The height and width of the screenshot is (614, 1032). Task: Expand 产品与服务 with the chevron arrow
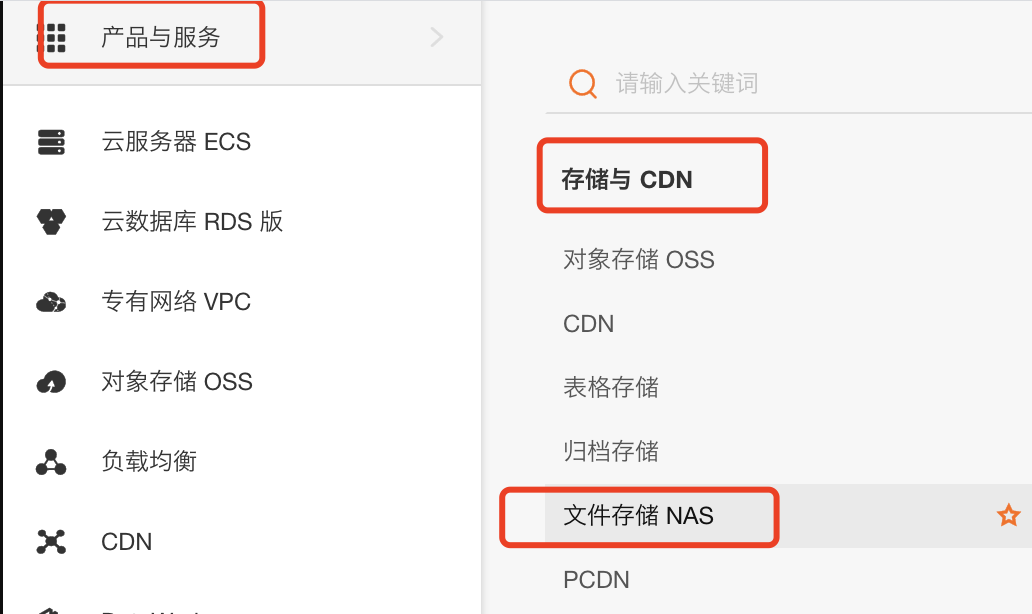coord(436,38)
